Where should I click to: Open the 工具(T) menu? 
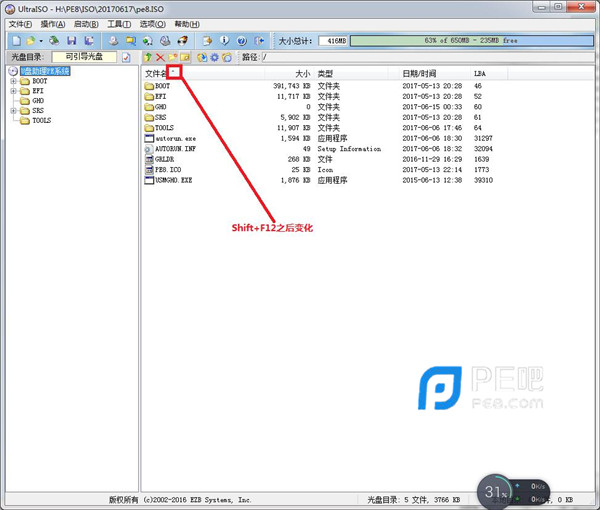pos(119,24)
